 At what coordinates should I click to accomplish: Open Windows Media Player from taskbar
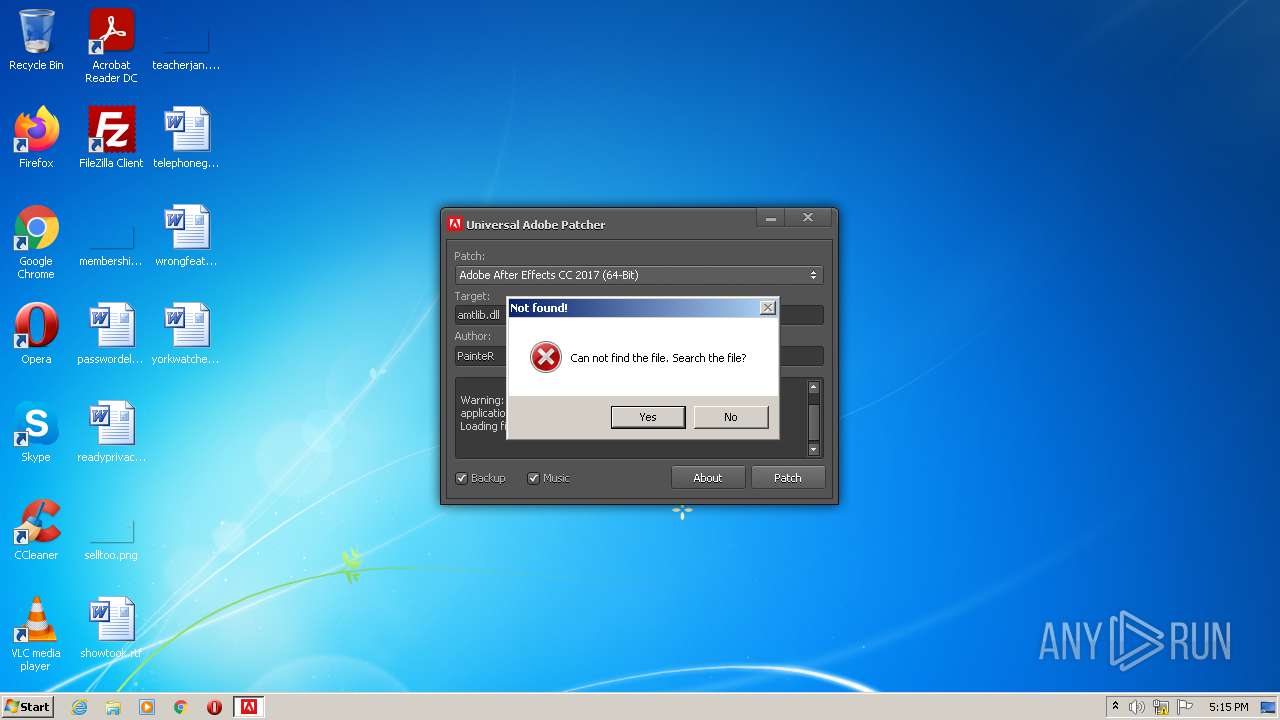pos(147,707)
